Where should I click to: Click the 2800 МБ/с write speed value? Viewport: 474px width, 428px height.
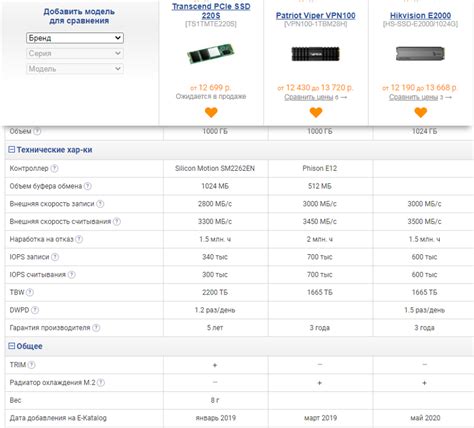(x=215, y=204)
